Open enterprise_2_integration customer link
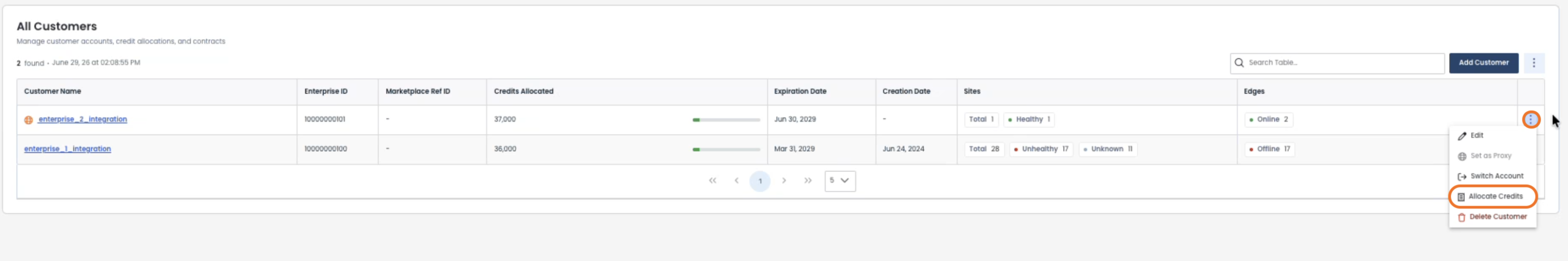Image resolution: width=1568 pixels, height=261 pixels. coord(83,119)
